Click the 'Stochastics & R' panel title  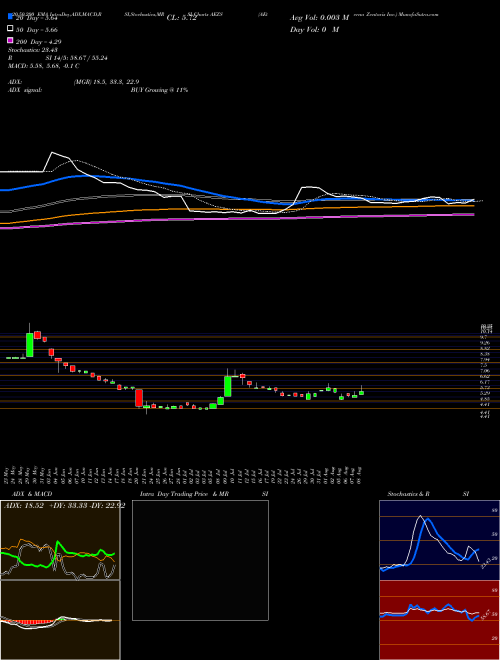408,494
